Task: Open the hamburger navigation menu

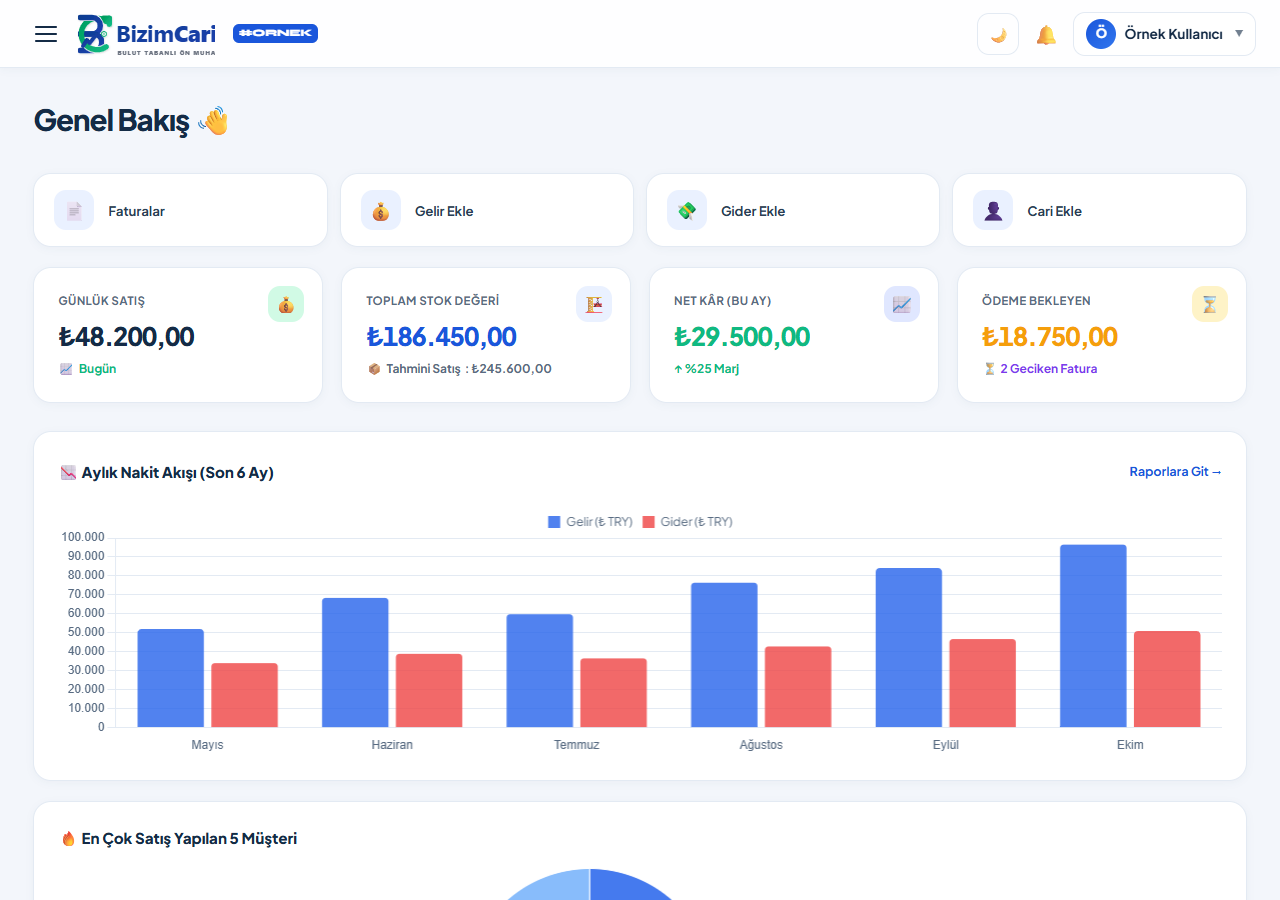Action: (46, 34)
